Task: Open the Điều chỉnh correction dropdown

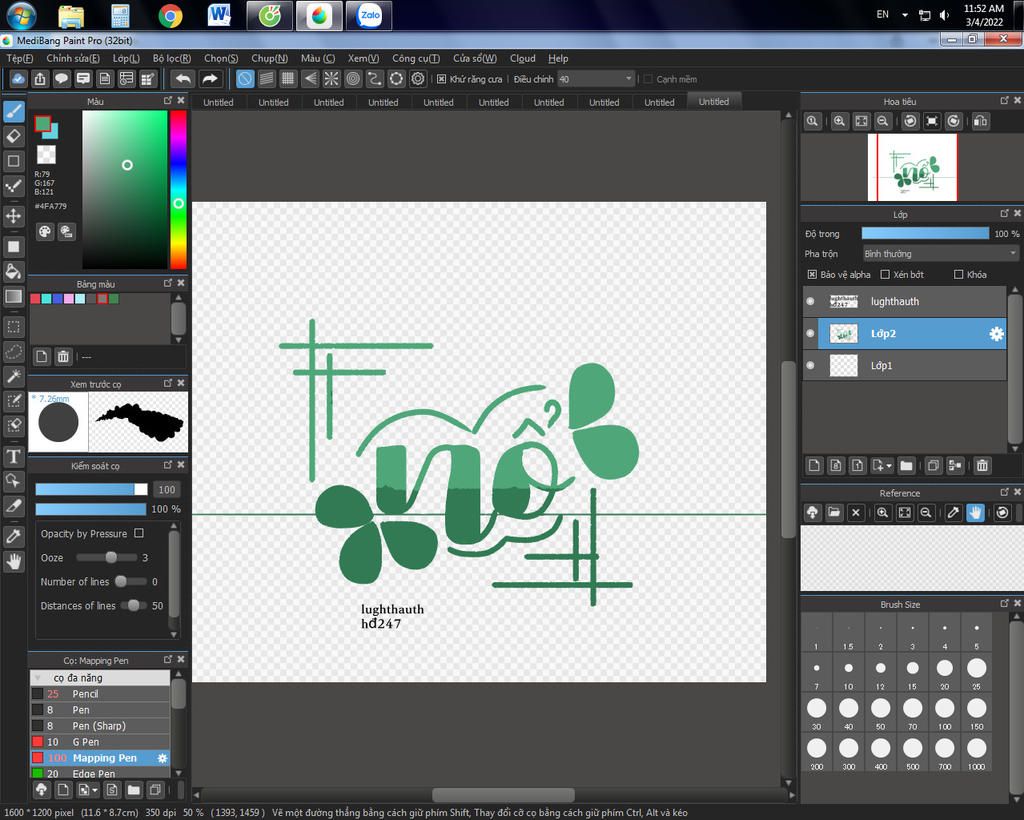Action: click(x=596, y=79)
